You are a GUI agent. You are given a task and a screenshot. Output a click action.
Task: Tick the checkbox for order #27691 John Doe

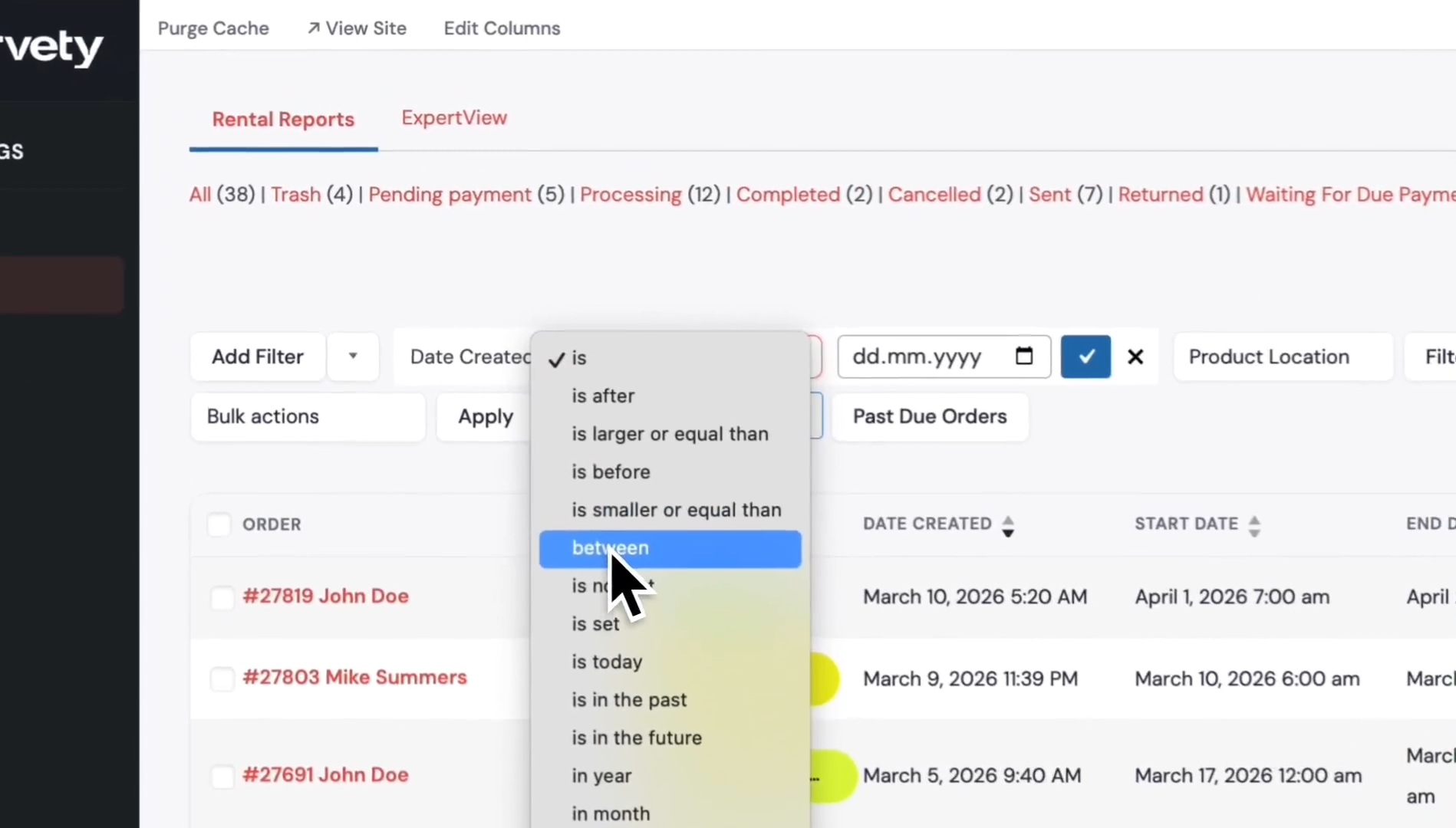222,776
